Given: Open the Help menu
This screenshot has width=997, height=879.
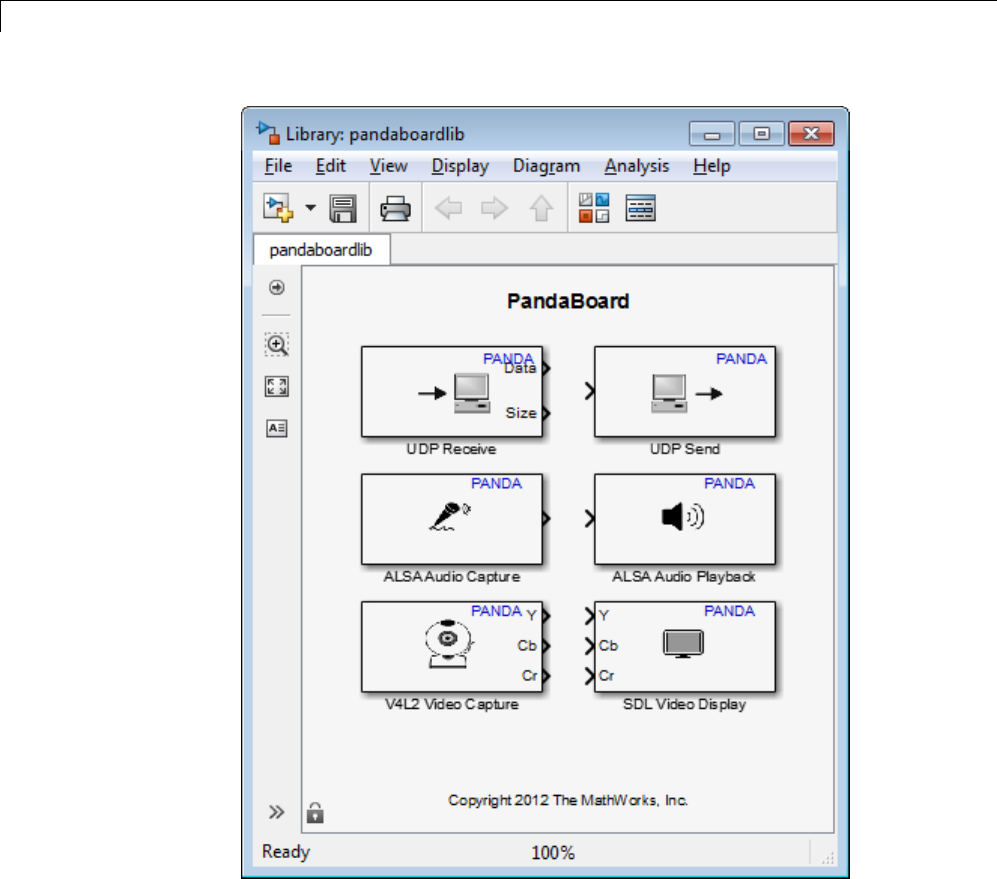Looking at the screenshot, I should (x=712, y=166).
